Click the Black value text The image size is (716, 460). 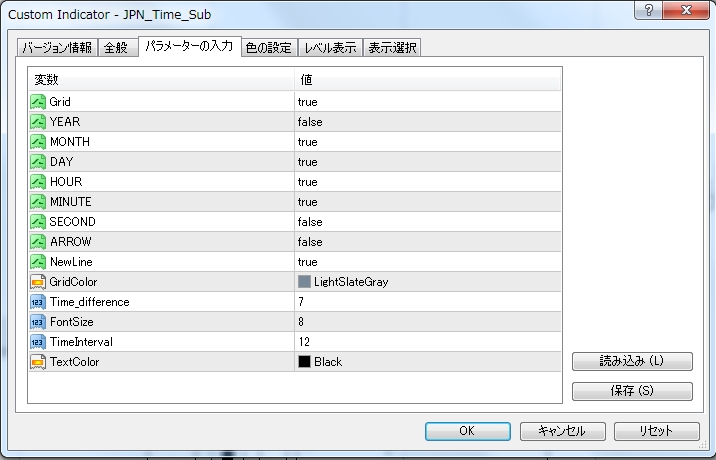(x=328, y=362)
